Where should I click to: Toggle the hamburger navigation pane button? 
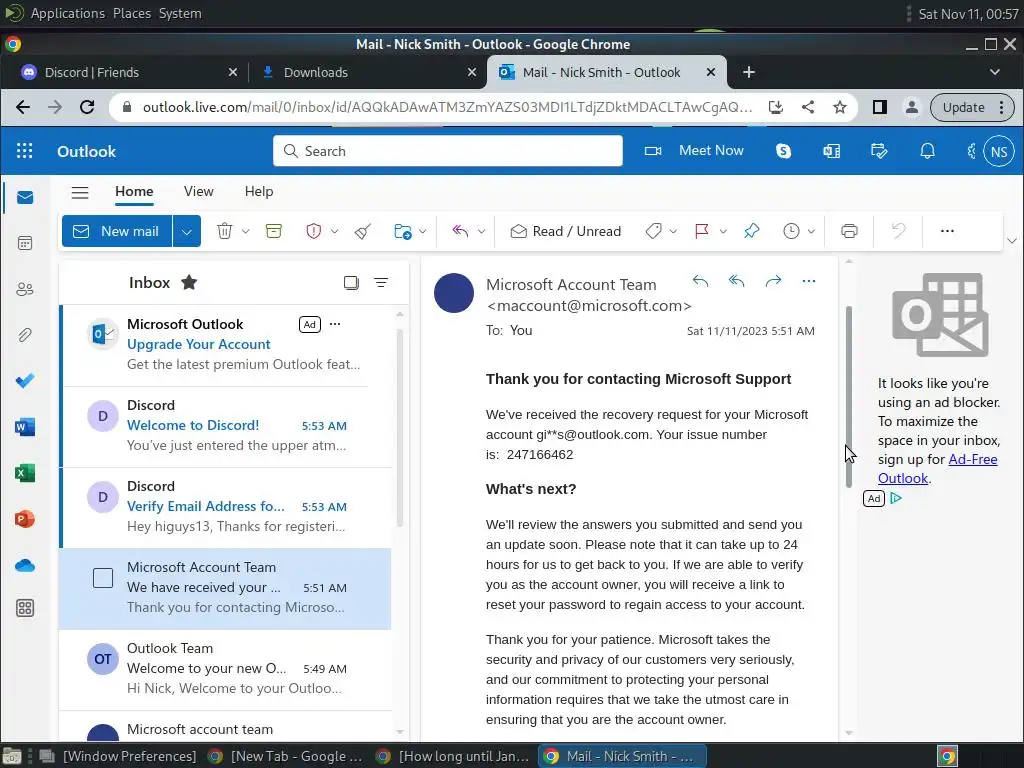click(x=80, y=192)
